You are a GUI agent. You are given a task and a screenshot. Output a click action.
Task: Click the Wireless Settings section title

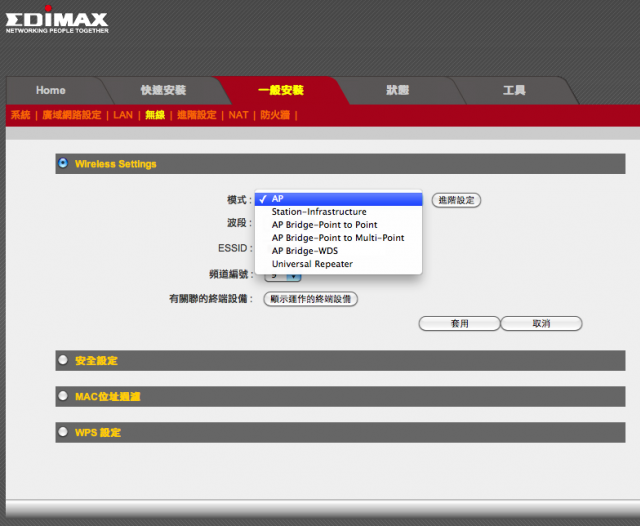coord(116,164)
